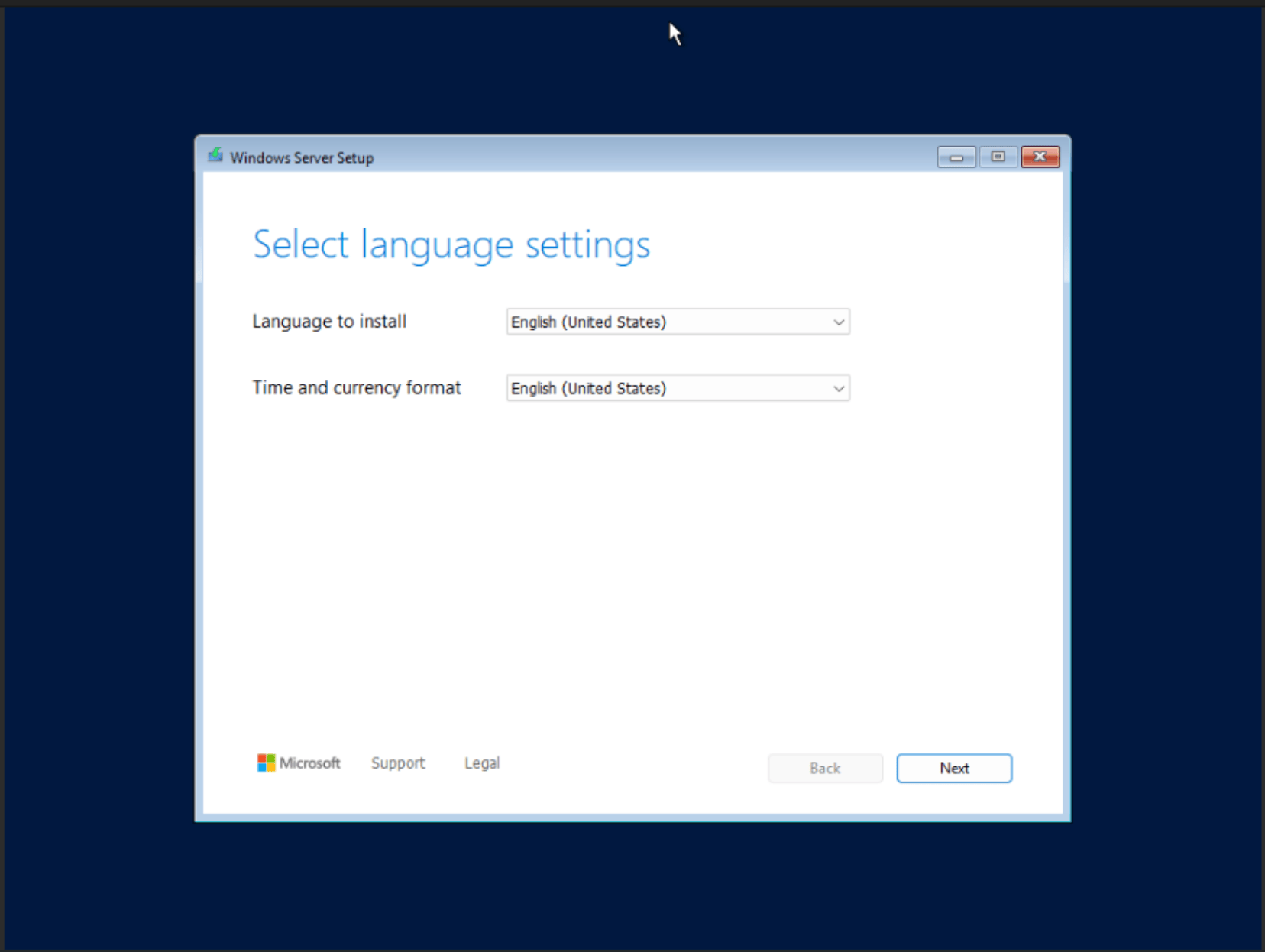1265x952 pixels.
Task: Open the Support link
Action: (398, 763)
